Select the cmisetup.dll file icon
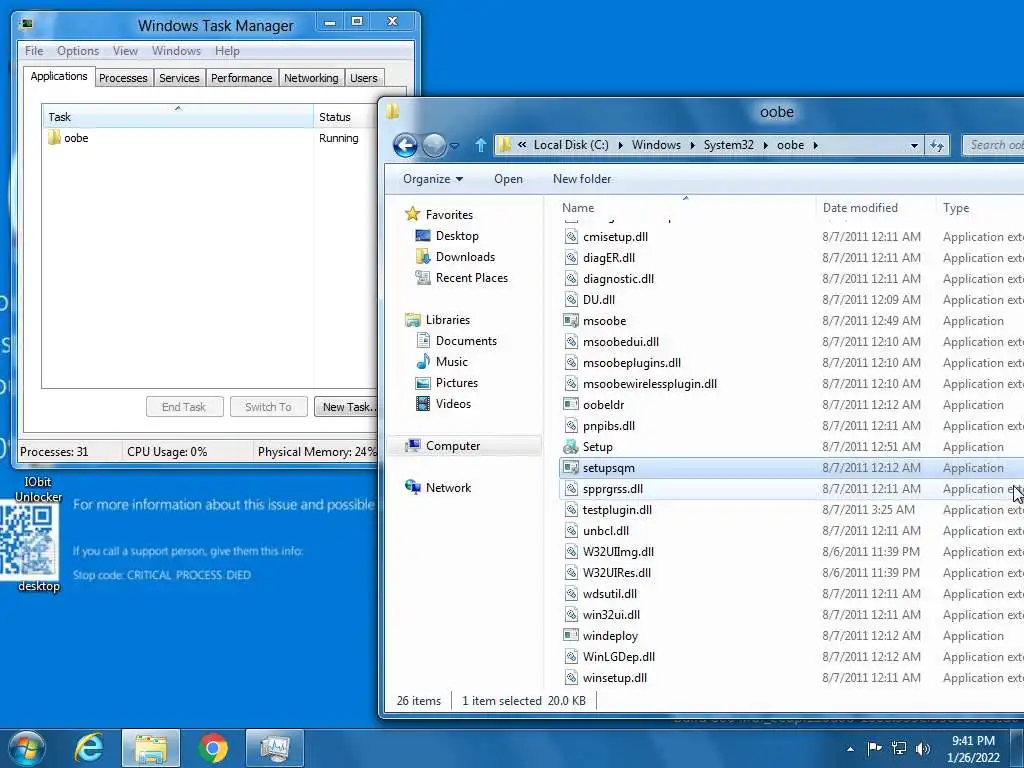The image size is (1024, 768). [571, 236]
